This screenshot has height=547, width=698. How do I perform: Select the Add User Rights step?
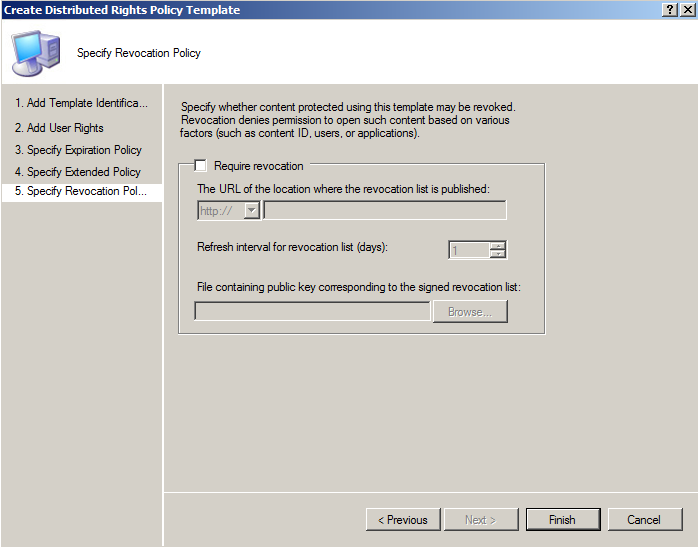[59, 128]
